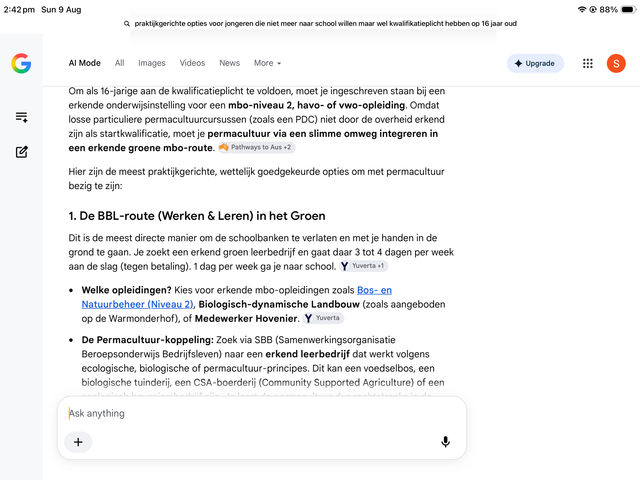This screenshot has width=640, height=480.
Task: Tap the bold text 'erkend leerbedrijf'
Action: [x=307, y=354]
